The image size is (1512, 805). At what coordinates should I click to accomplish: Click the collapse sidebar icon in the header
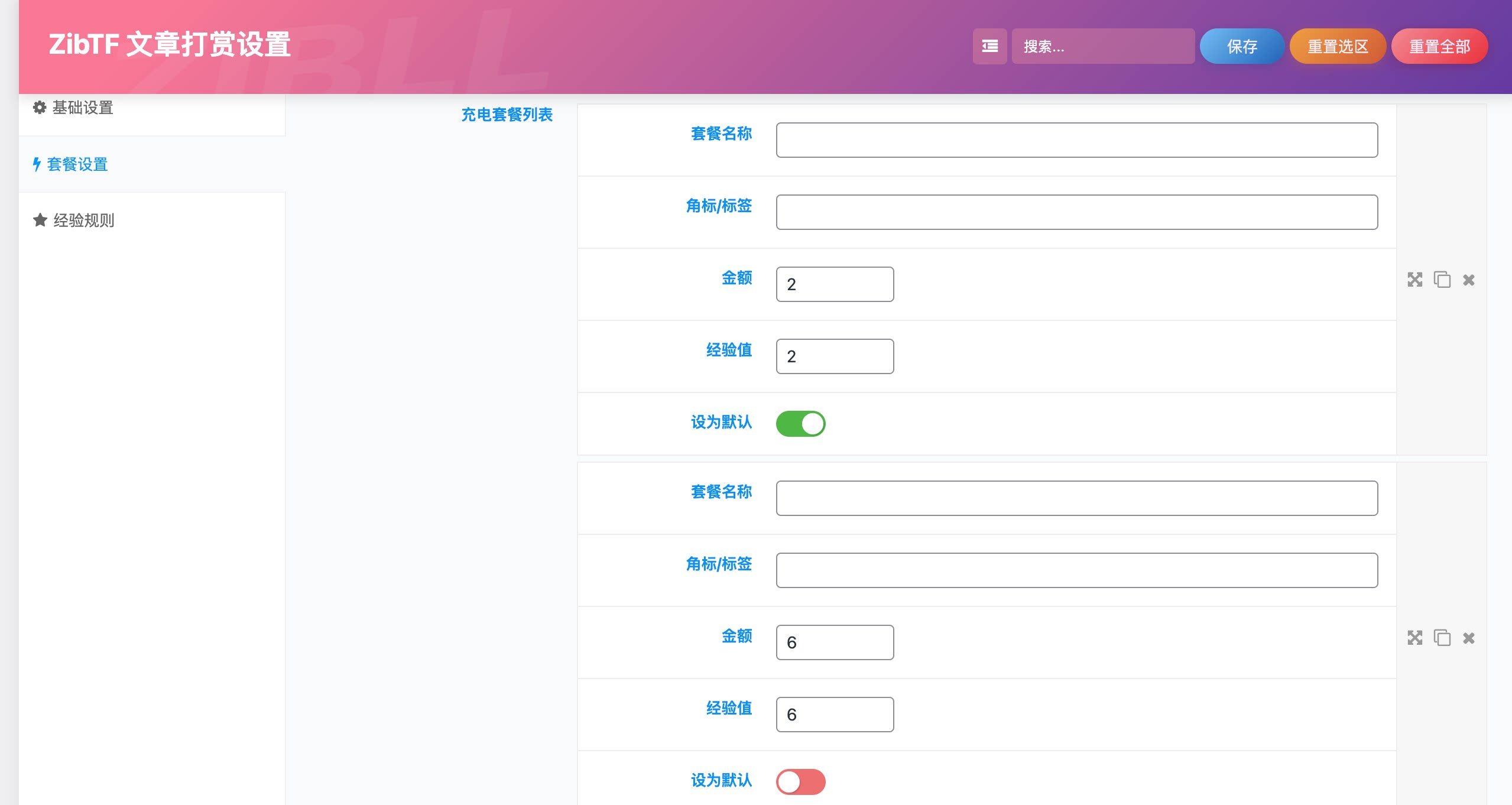coord(989,46)
